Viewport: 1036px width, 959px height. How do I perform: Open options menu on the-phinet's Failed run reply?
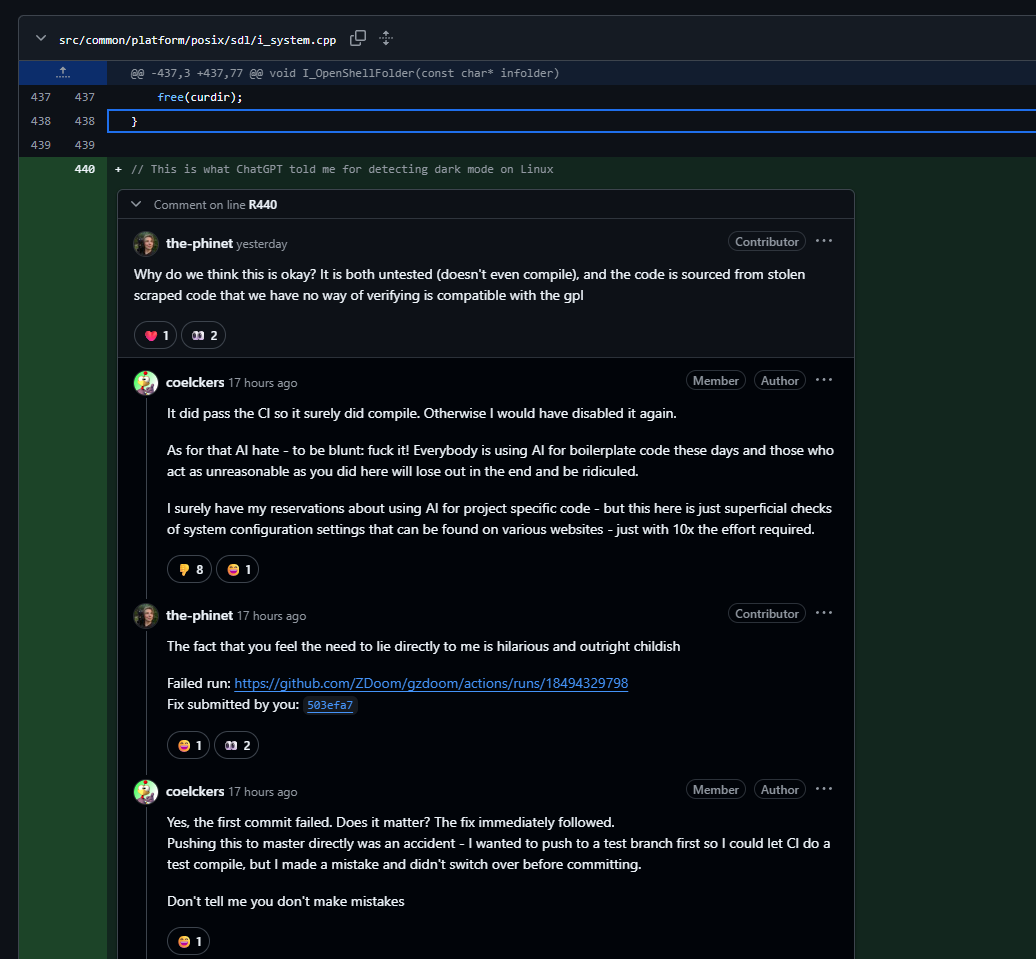tap(824, 613)
